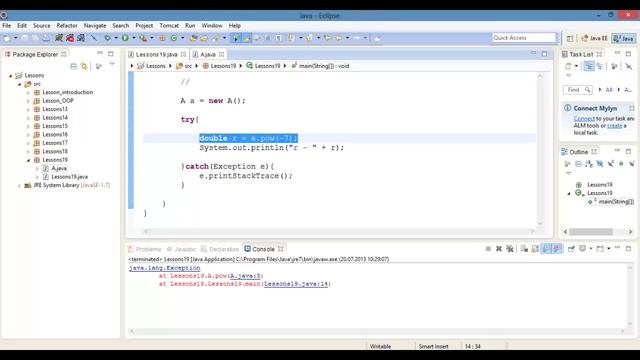Click Connect Mylyn info icon
Screen dimensions: 640x360
tap(567, 108)
